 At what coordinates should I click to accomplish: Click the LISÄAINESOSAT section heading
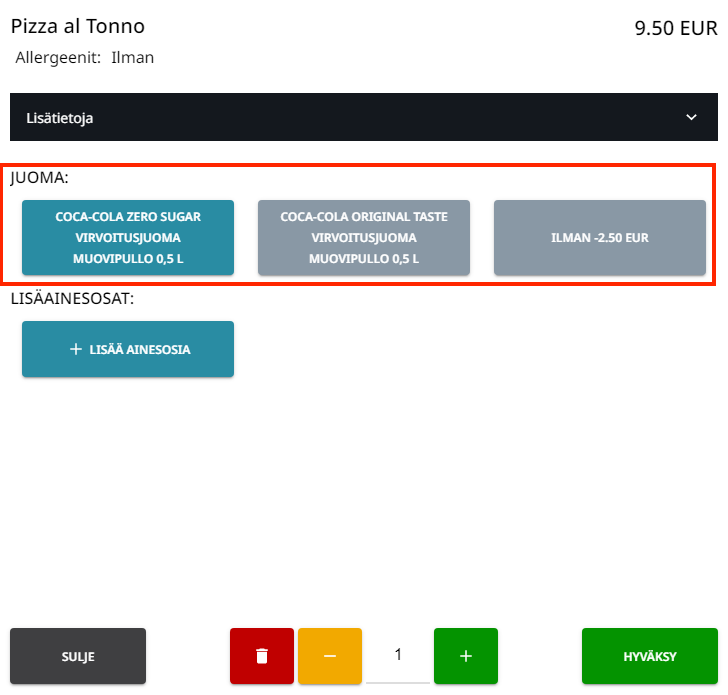pos(72,298)
